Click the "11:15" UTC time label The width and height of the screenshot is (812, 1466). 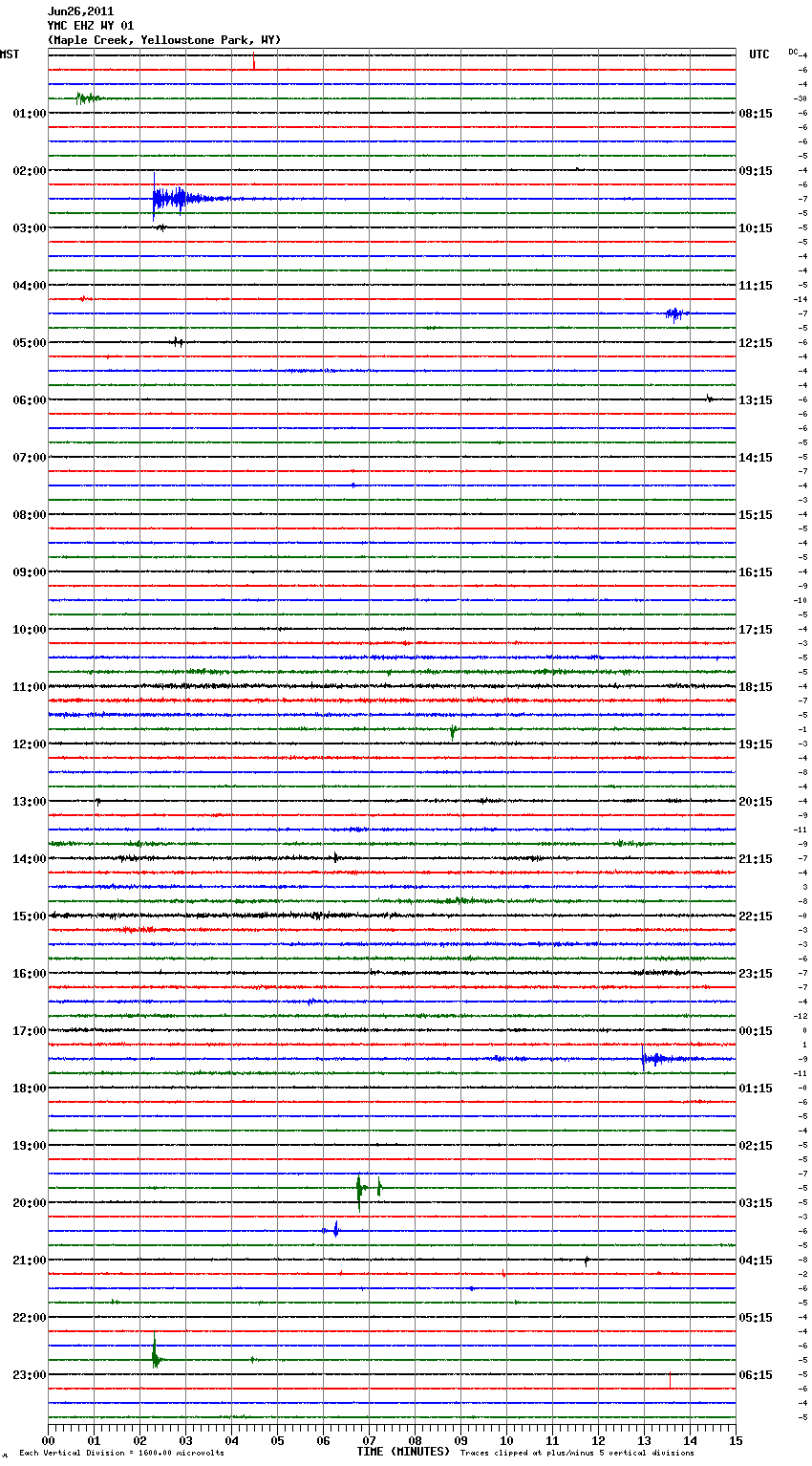click(x=756, y=286)
